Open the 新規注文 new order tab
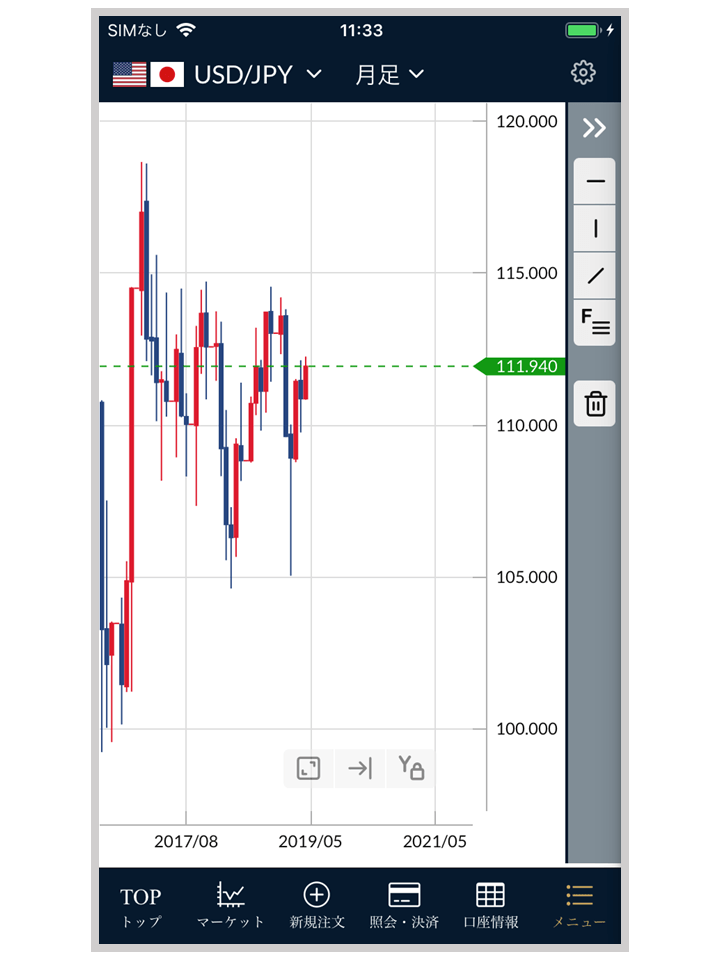This screenshot has height=960, width=720. [x=317, y=906]
